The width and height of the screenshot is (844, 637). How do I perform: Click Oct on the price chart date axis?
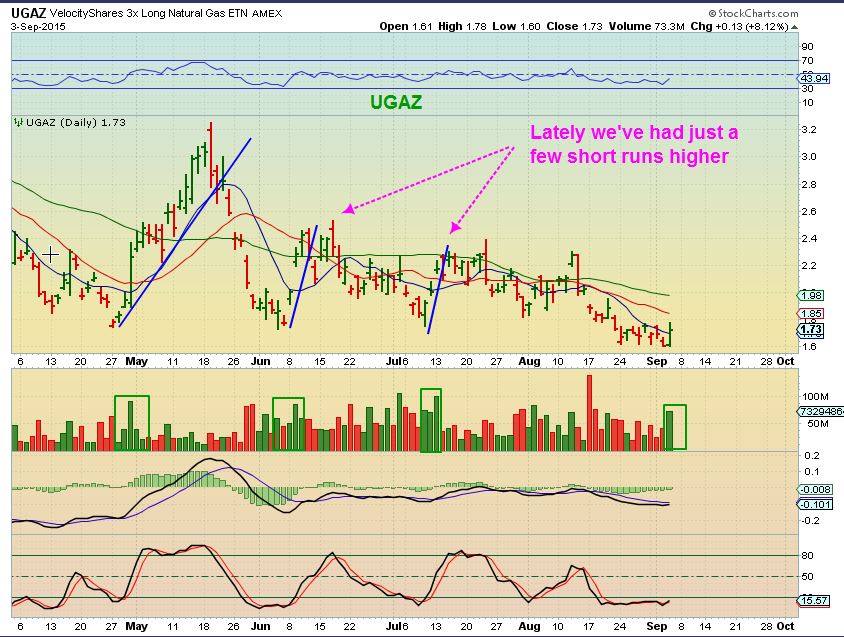[785, 361]
